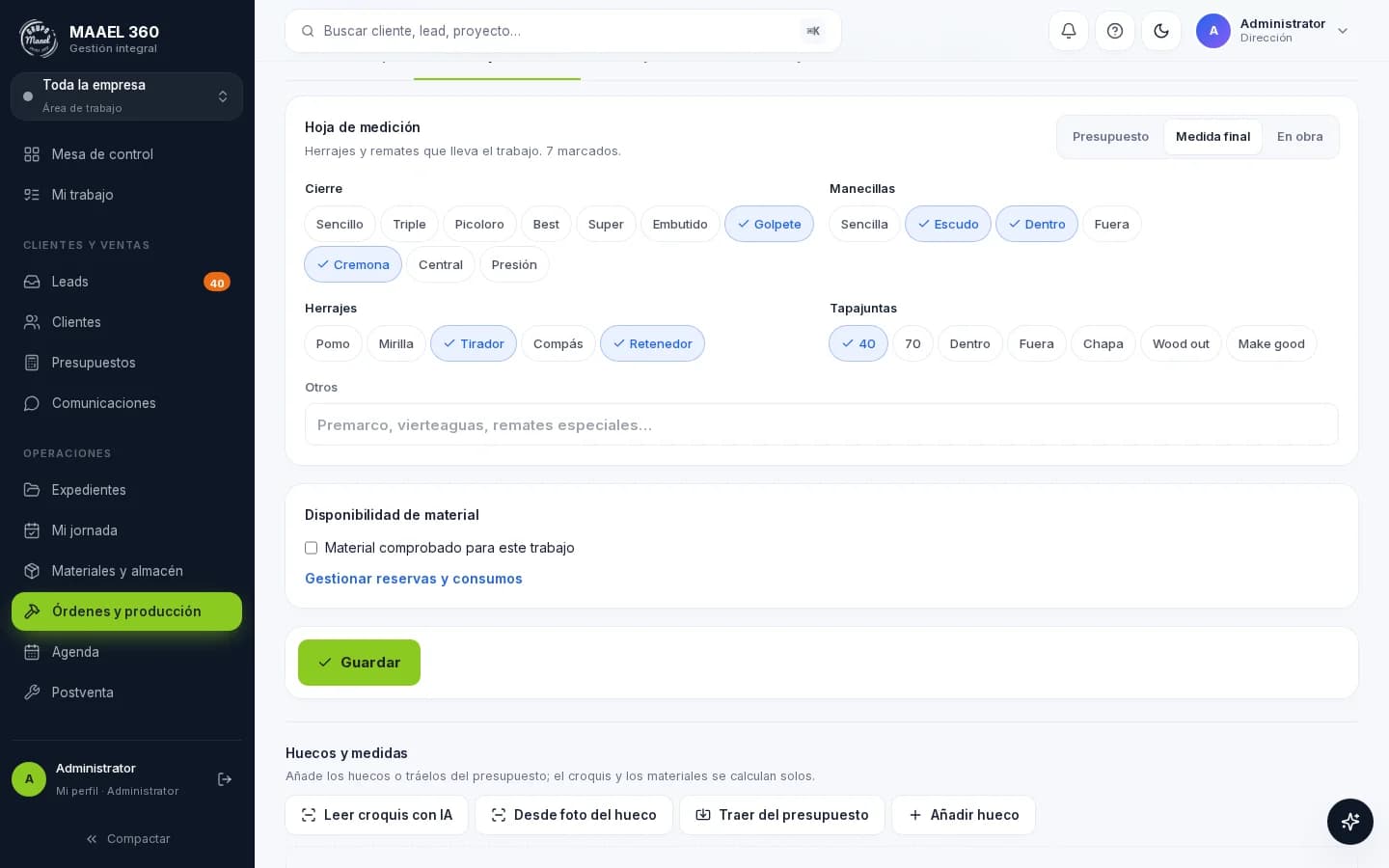The height and width of the screenshot is (868, 1389).
Task: Open Gestionar reservas y consumos link
Action: (x=414, y=579)
